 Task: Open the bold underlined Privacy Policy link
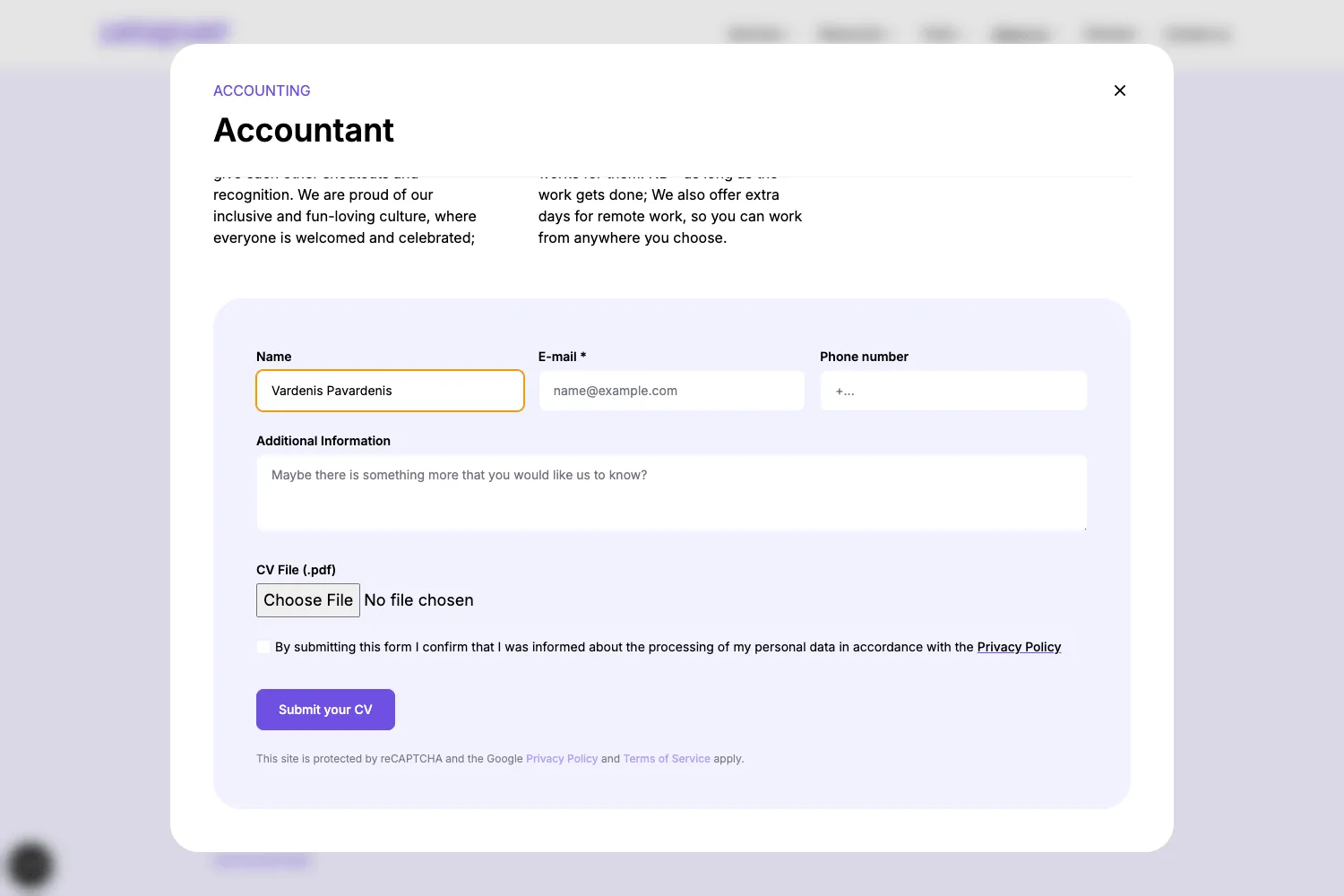[1019, 647]
